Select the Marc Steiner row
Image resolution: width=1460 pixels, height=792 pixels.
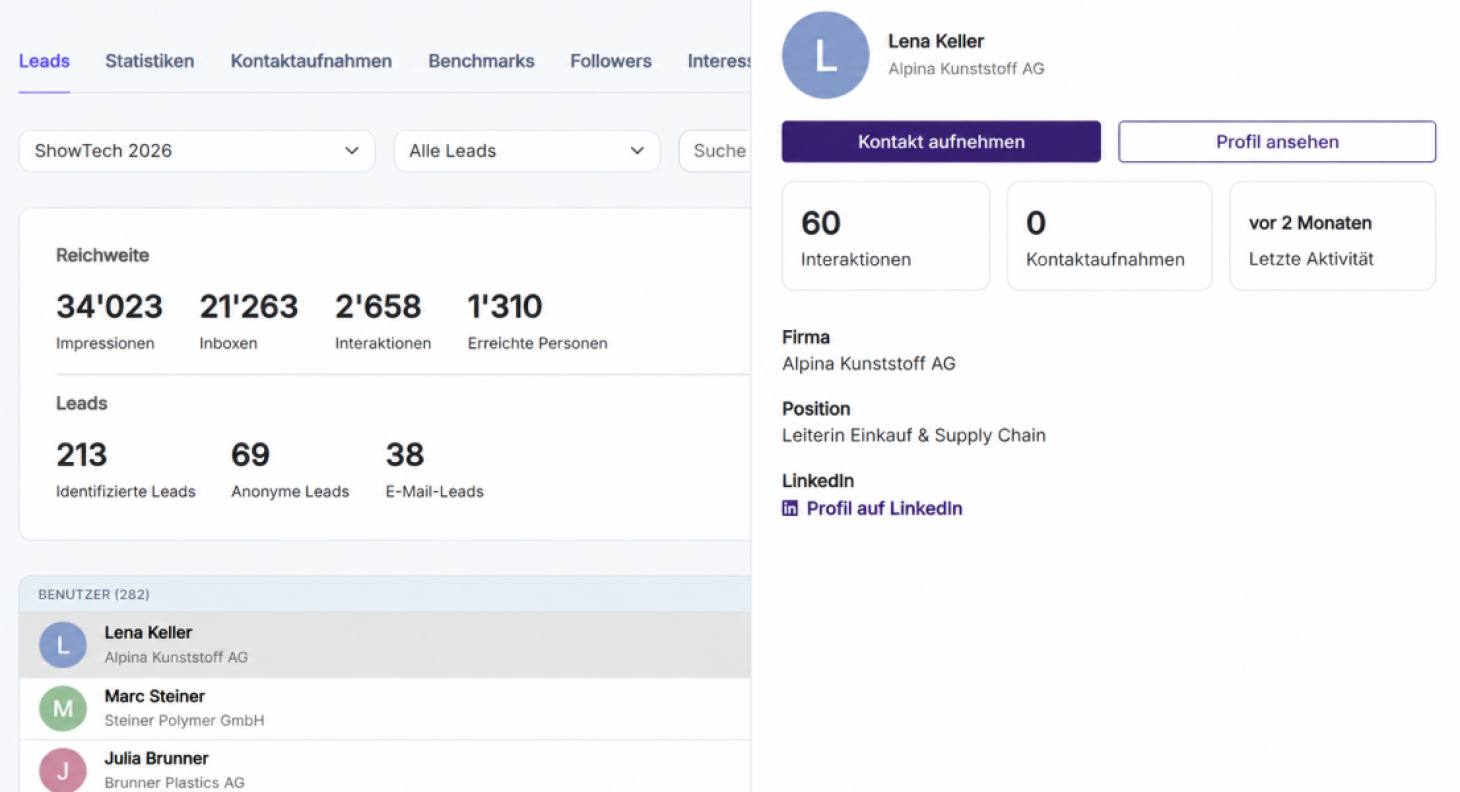tap(385, 708)
